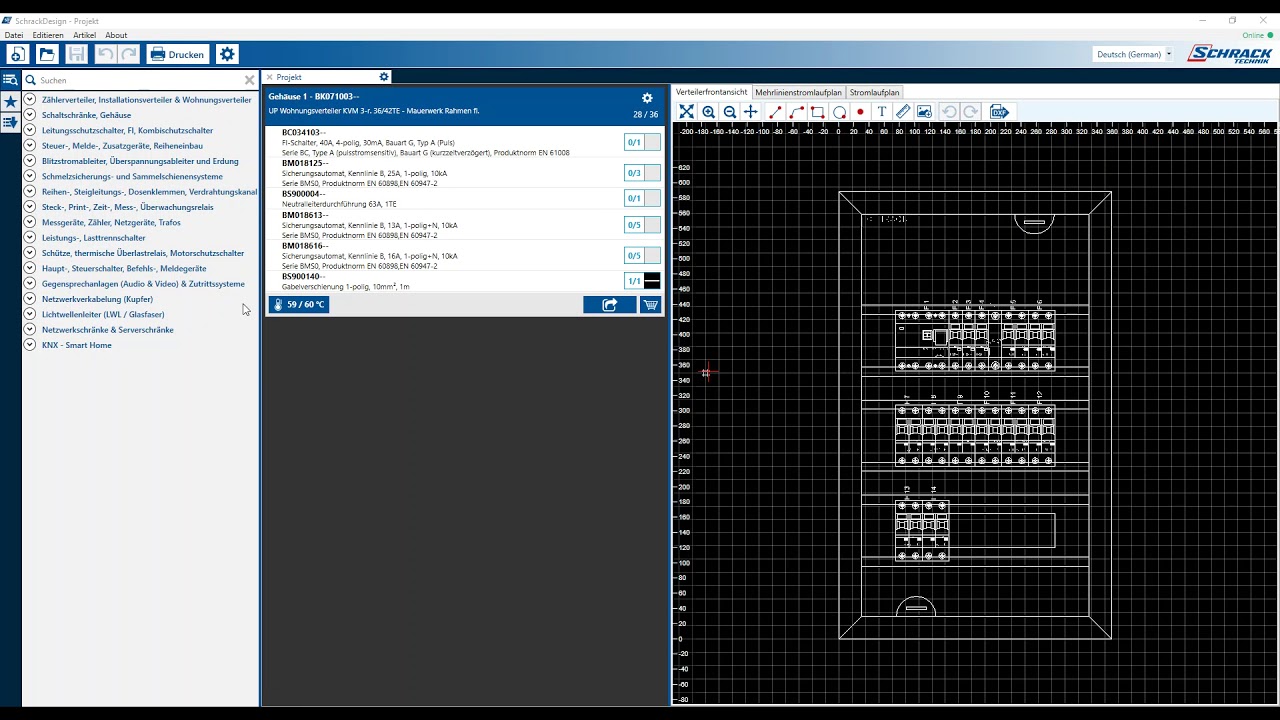Zoom out of the drawing
The height and width of the screenshot is (720, 1280).
click(729, 112)
